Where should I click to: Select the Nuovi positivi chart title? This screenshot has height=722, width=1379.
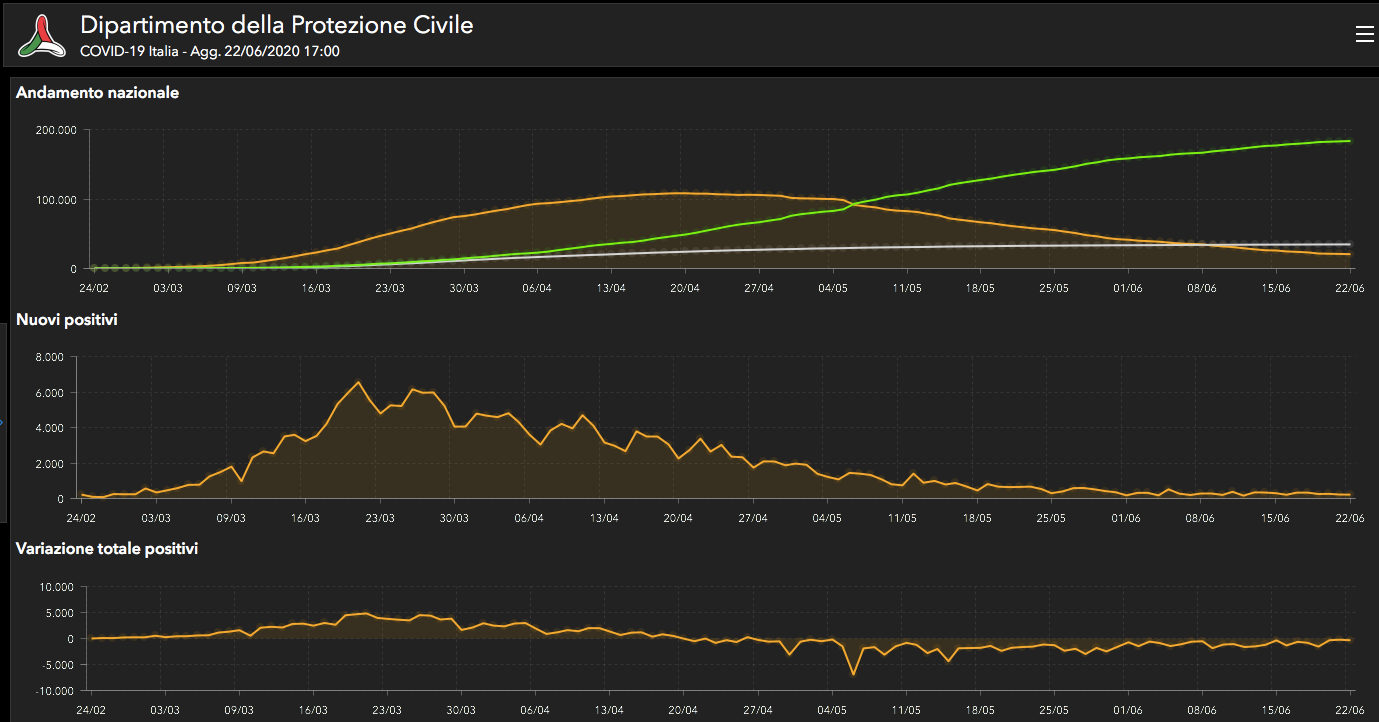click(x=66, y=320)
